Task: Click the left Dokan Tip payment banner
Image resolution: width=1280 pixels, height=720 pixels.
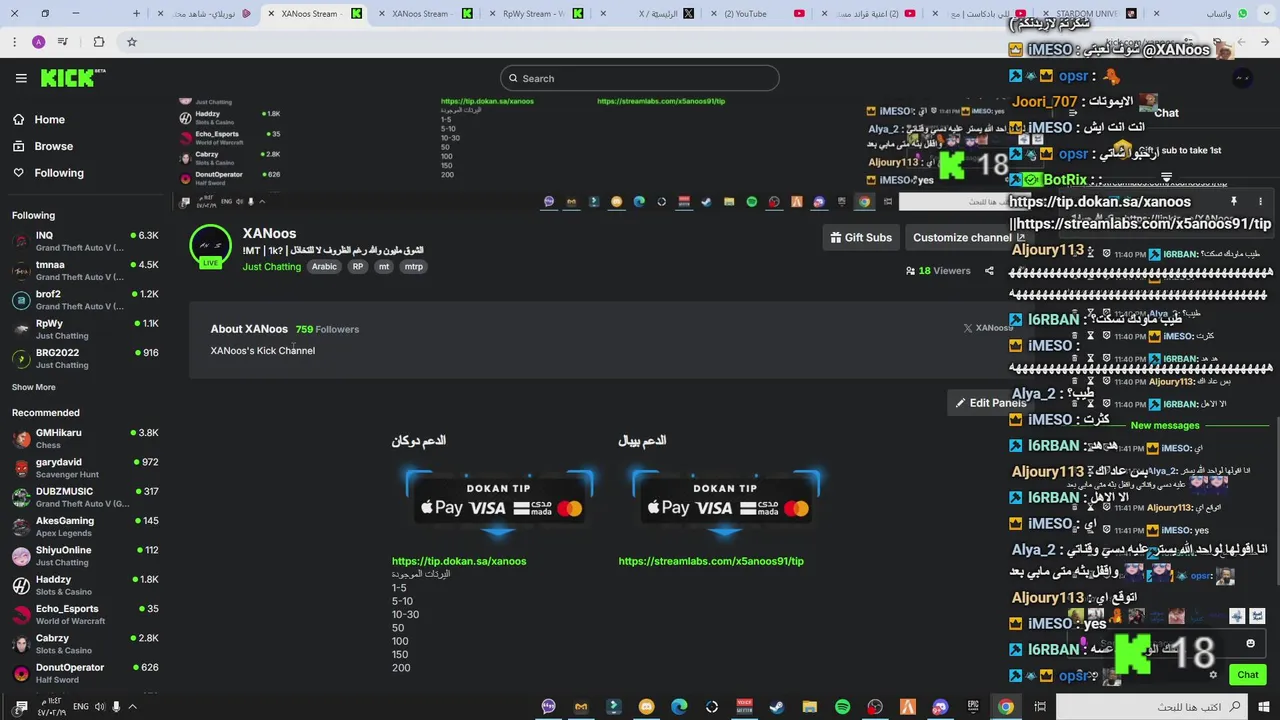Action: click(499, 502)
